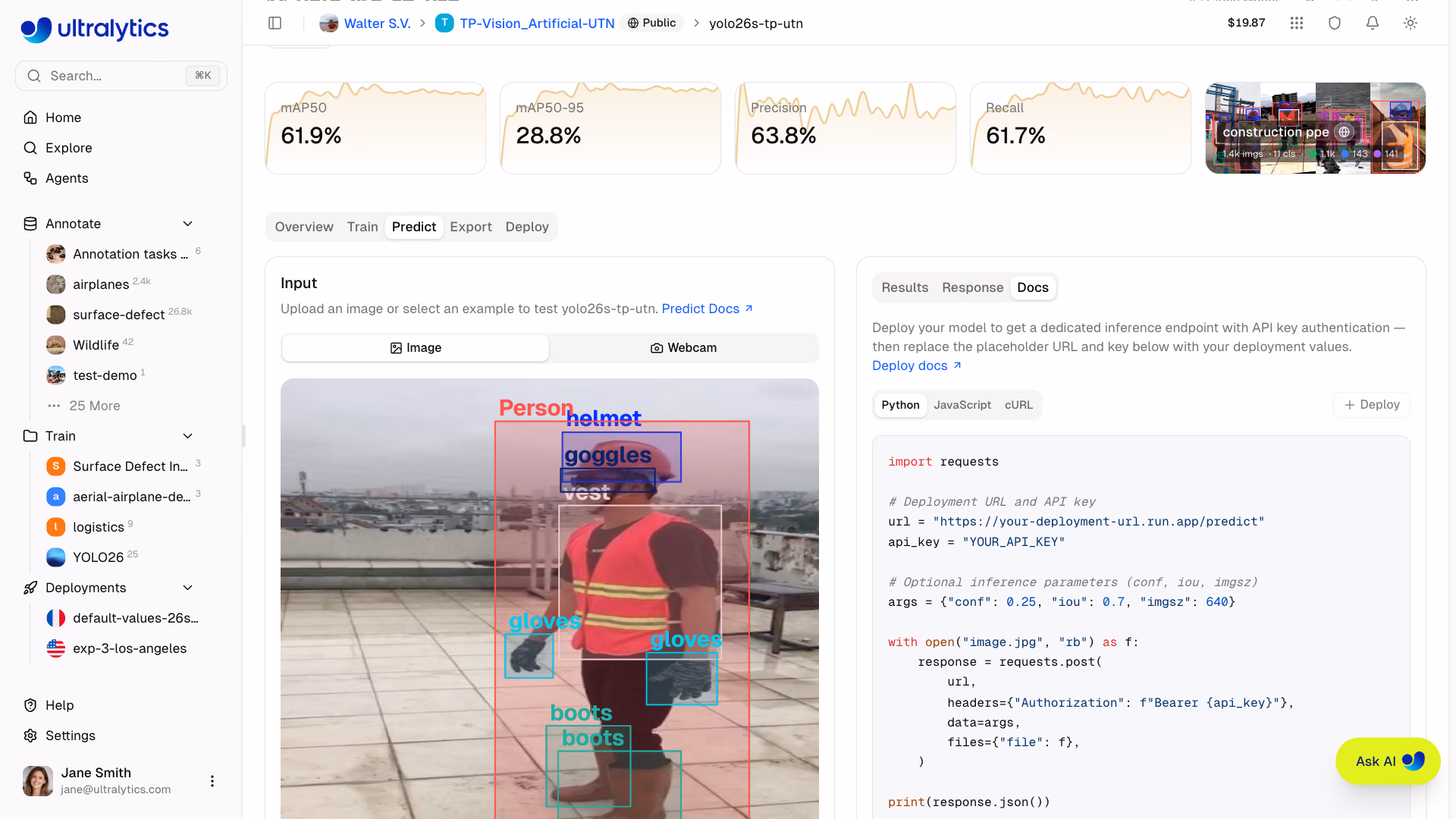Click the Search input field

(121, 76)
